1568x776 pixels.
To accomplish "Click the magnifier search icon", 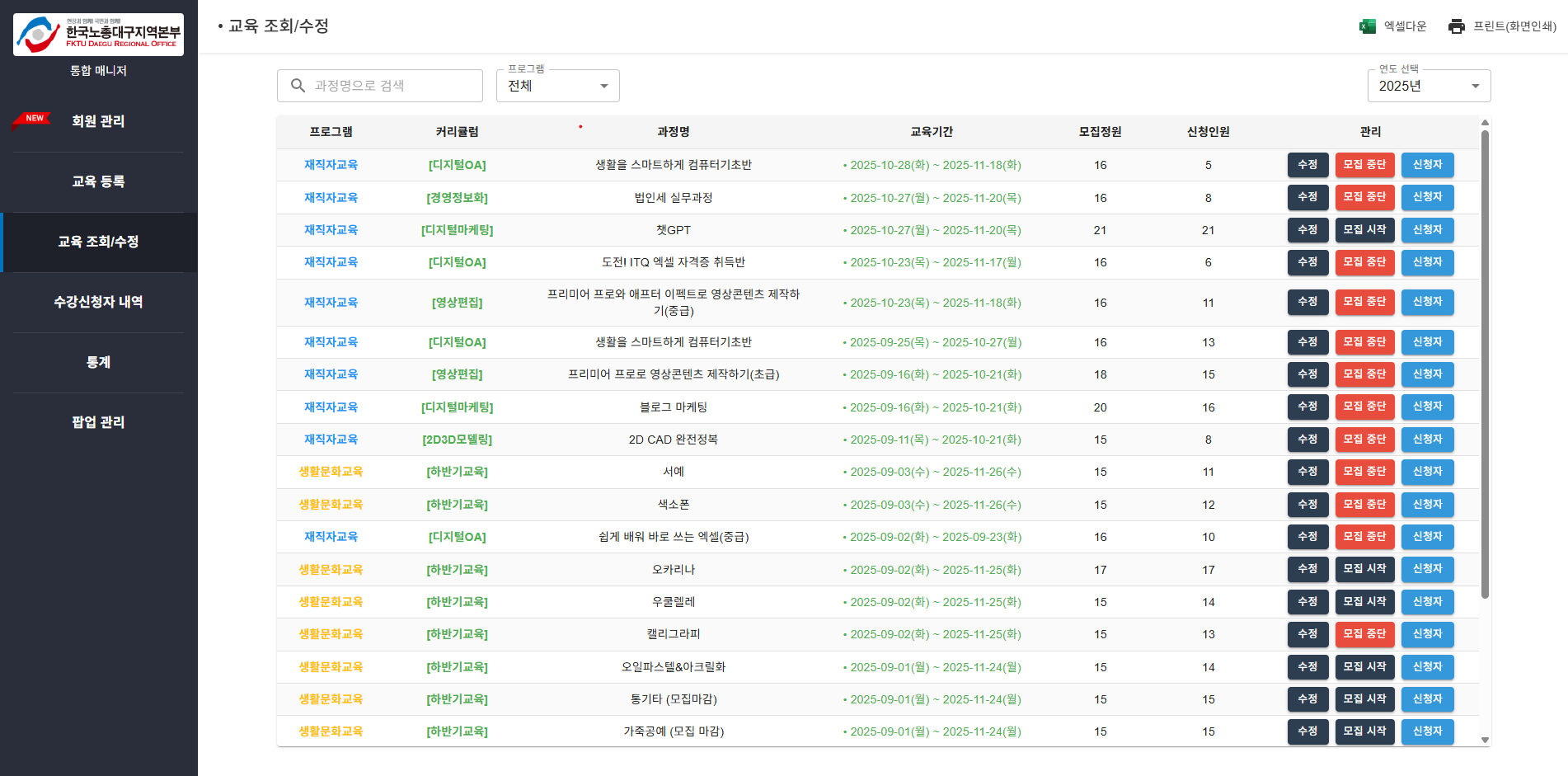I will coord(298,86).
